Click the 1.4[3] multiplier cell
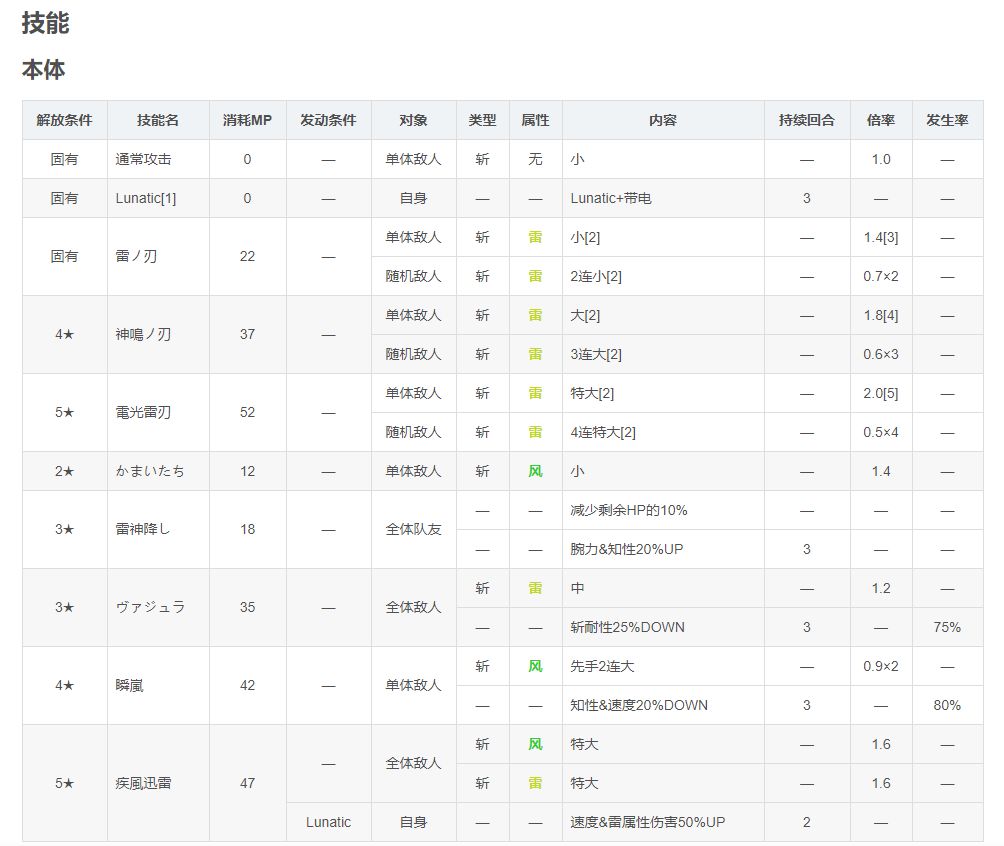 point(881,238)
